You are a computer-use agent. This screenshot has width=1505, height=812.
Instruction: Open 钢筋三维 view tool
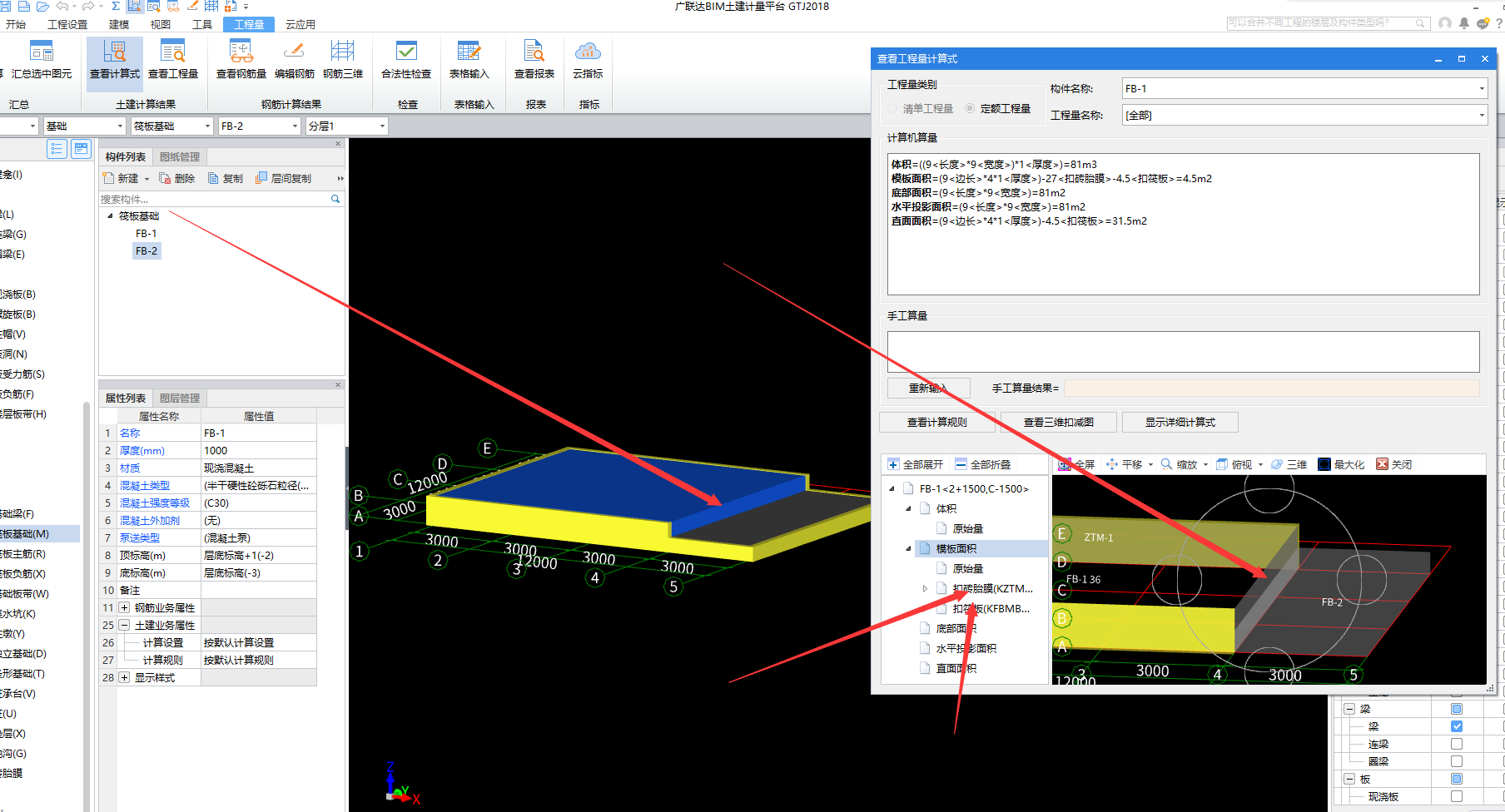343,60
